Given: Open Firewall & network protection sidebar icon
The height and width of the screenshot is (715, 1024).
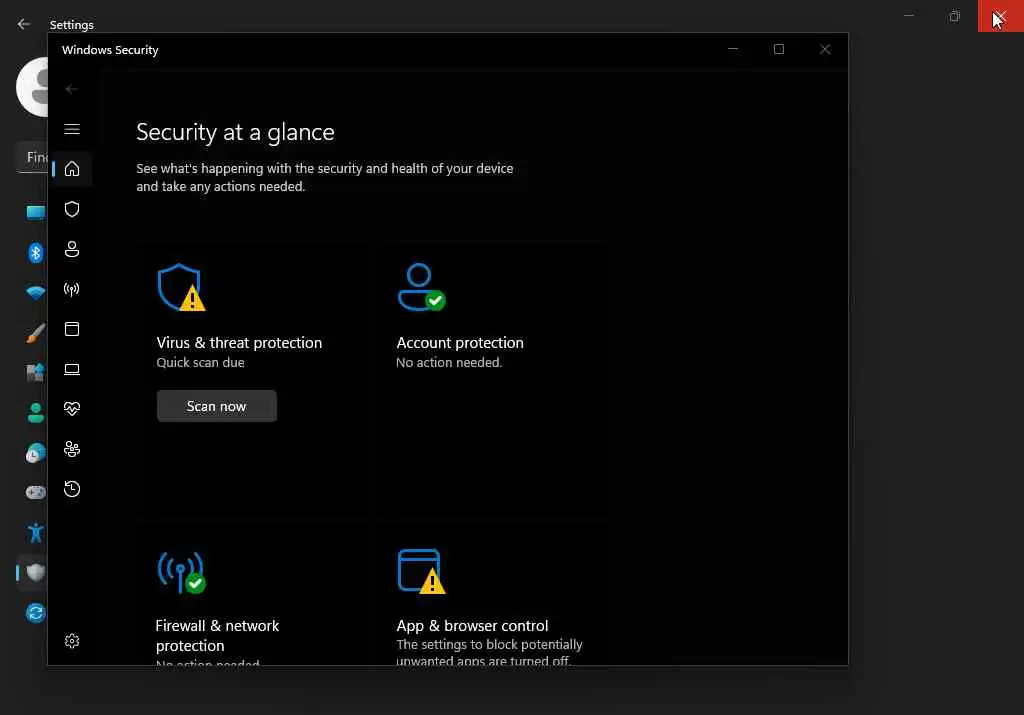Looking at the screenshot, I should point(72,289).
